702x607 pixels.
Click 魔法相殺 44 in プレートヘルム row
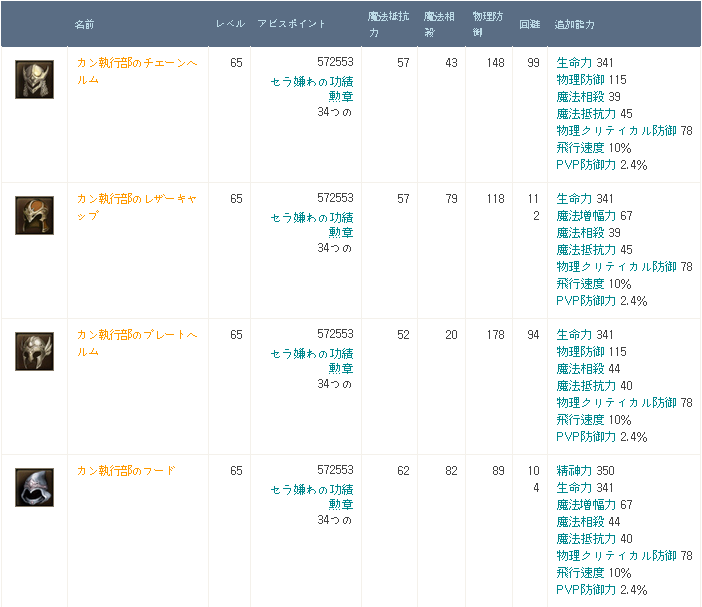(588, 369)
